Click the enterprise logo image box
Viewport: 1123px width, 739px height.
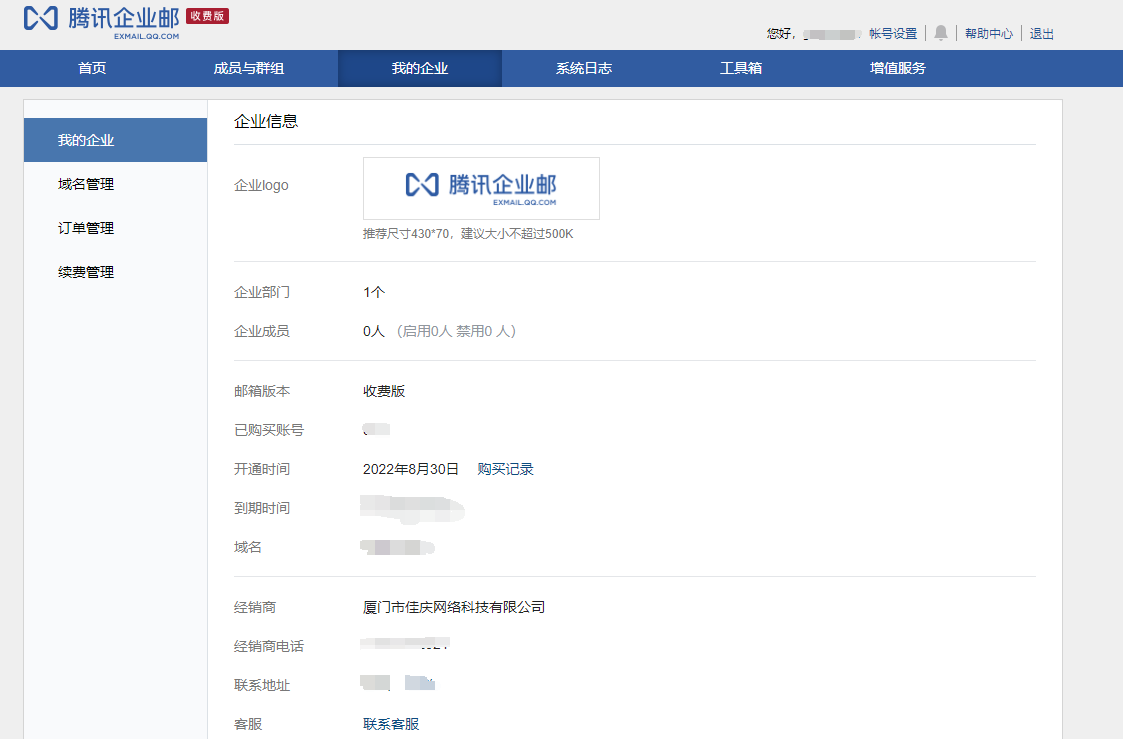click(x=481, y=188)
